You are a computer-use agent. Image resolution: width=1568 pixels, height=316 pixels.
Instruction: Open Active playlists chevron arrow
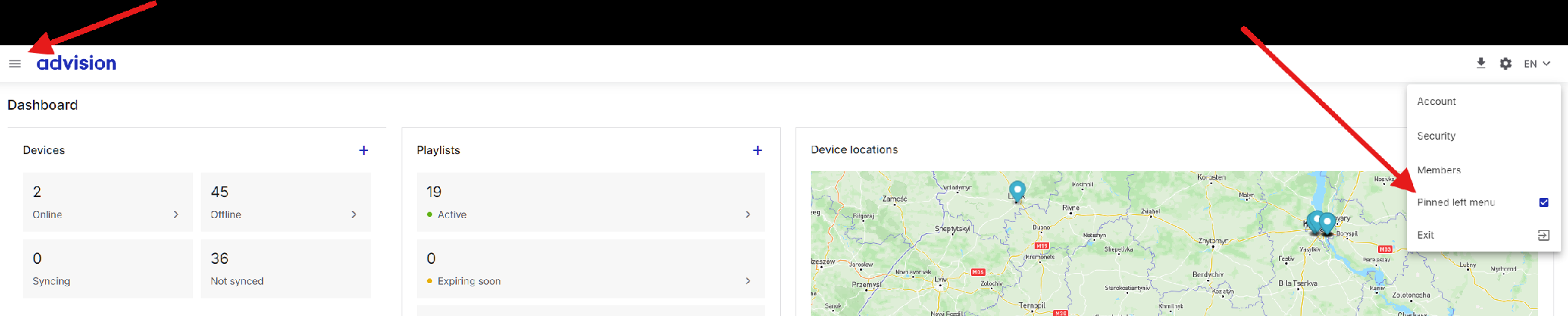point(748,215)
